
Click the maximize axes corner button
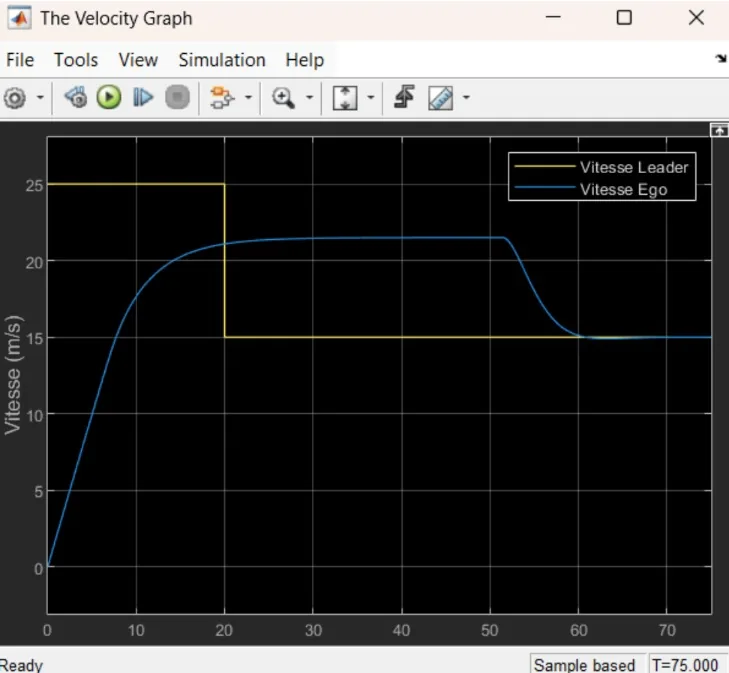pos(719,131)
